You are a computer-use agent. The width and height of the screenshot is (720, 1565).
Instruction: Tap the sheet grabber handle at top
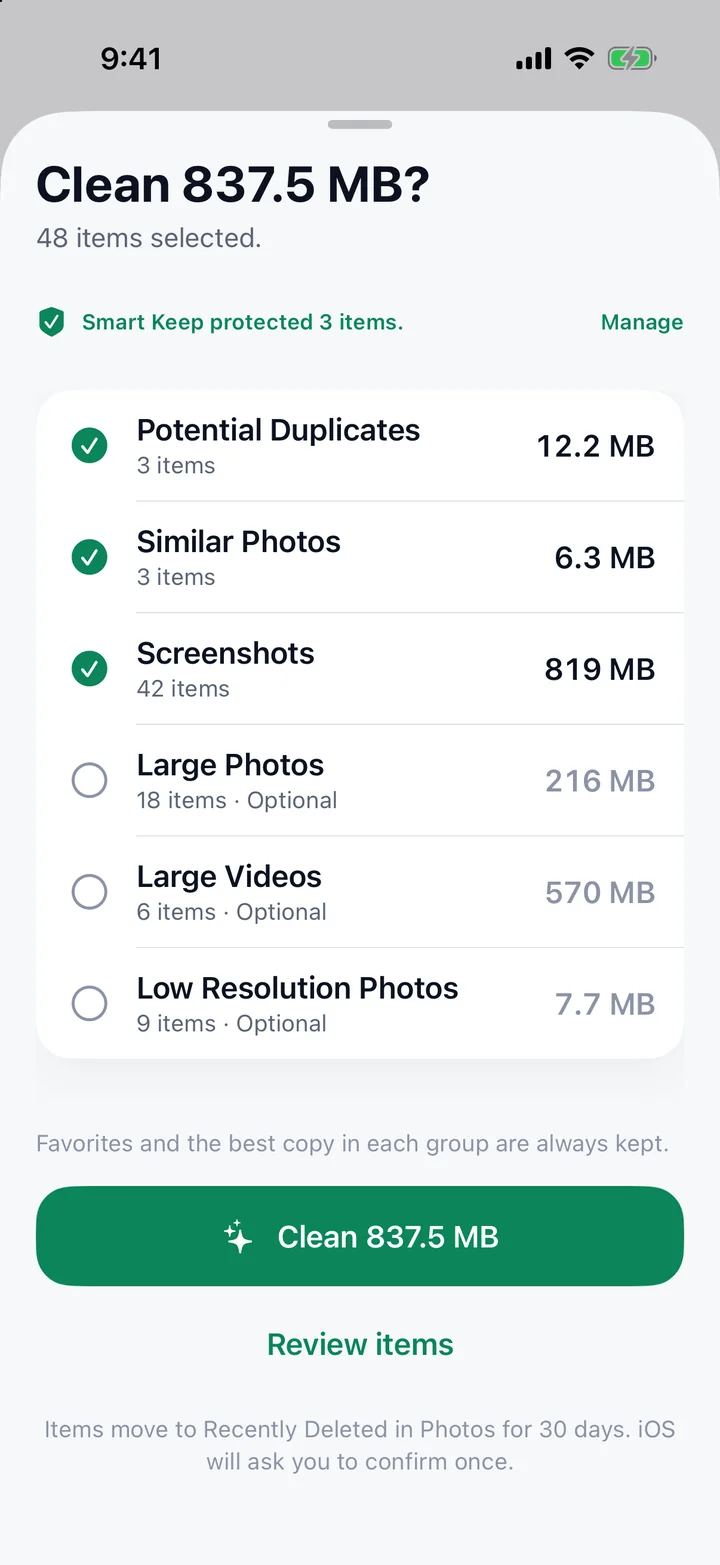tap(360, 125)
